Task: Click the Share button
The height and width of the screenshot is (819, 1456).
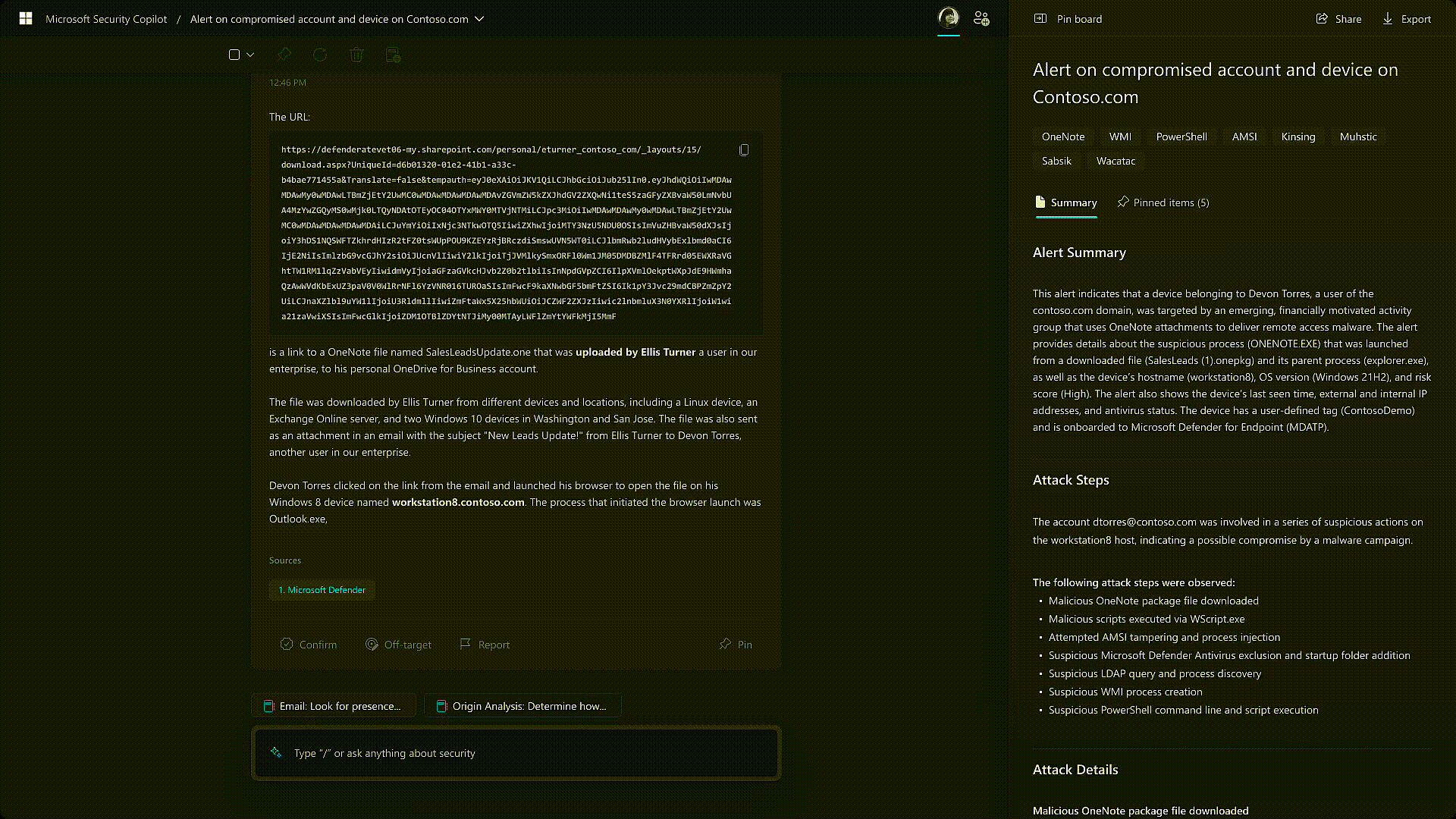Action: [1339, 19]
